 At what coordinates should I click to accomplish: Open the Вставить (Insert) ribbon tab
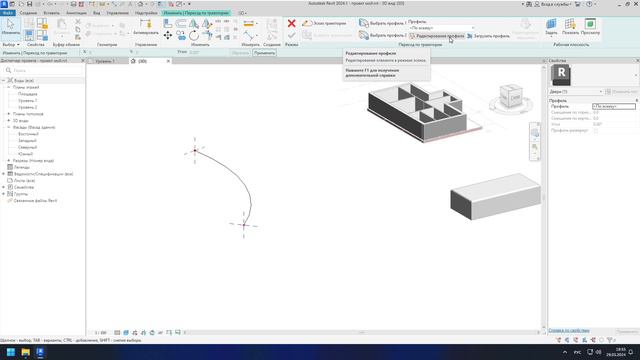(51, 13)
